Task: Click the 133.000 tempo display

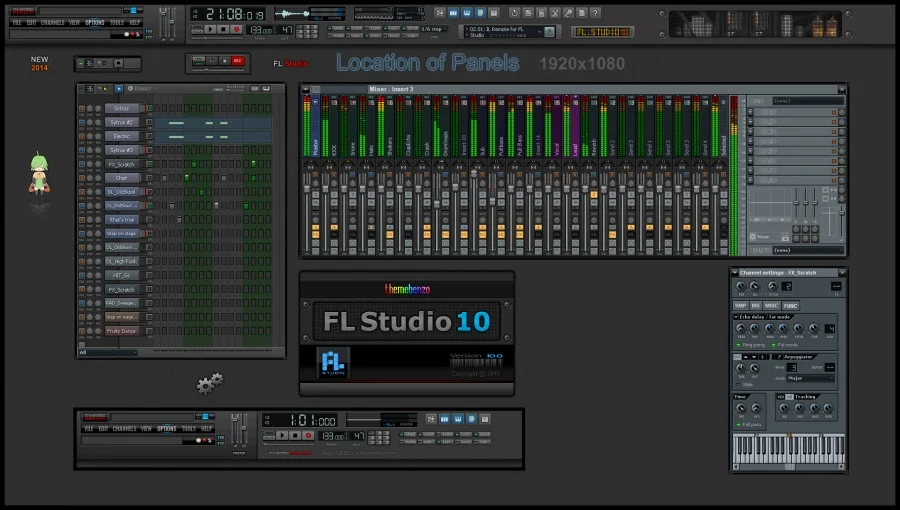Action: [x=261, y=30]
